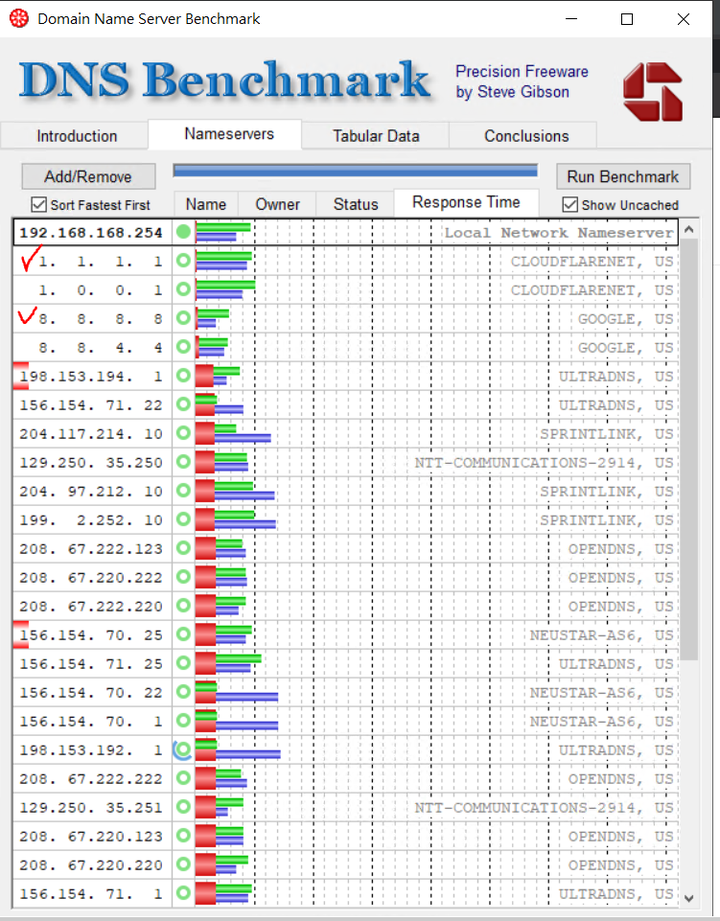Click status circle for 156.154.70.1
720x921 pixels.
(183, 721)
